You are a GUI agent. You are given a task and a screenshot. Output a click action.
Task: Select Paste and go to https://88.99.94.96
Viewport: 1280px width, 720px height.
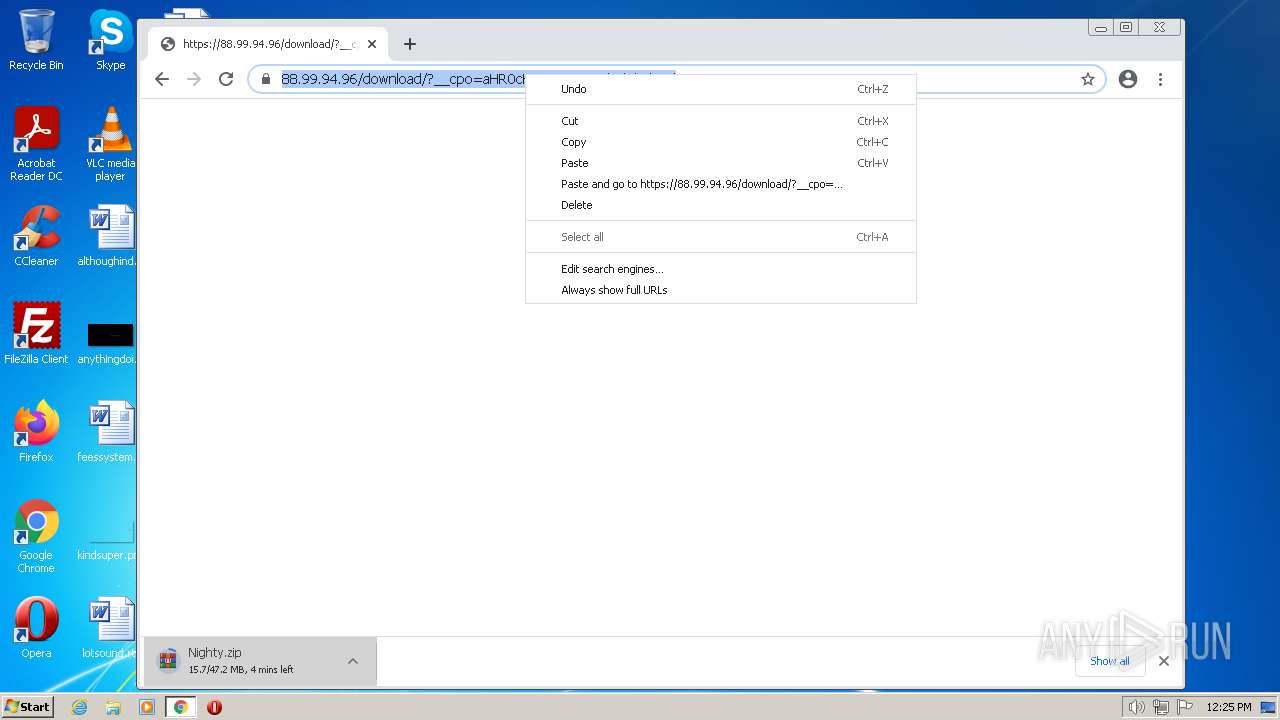[x=721, y=184]
